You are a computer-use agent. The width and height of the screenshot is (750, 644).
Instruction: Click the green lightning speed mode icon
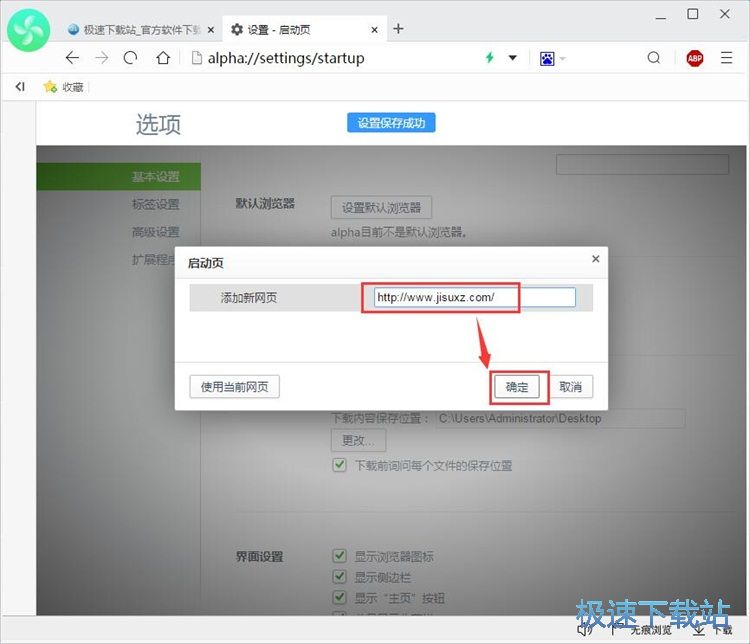coord(489,58)
